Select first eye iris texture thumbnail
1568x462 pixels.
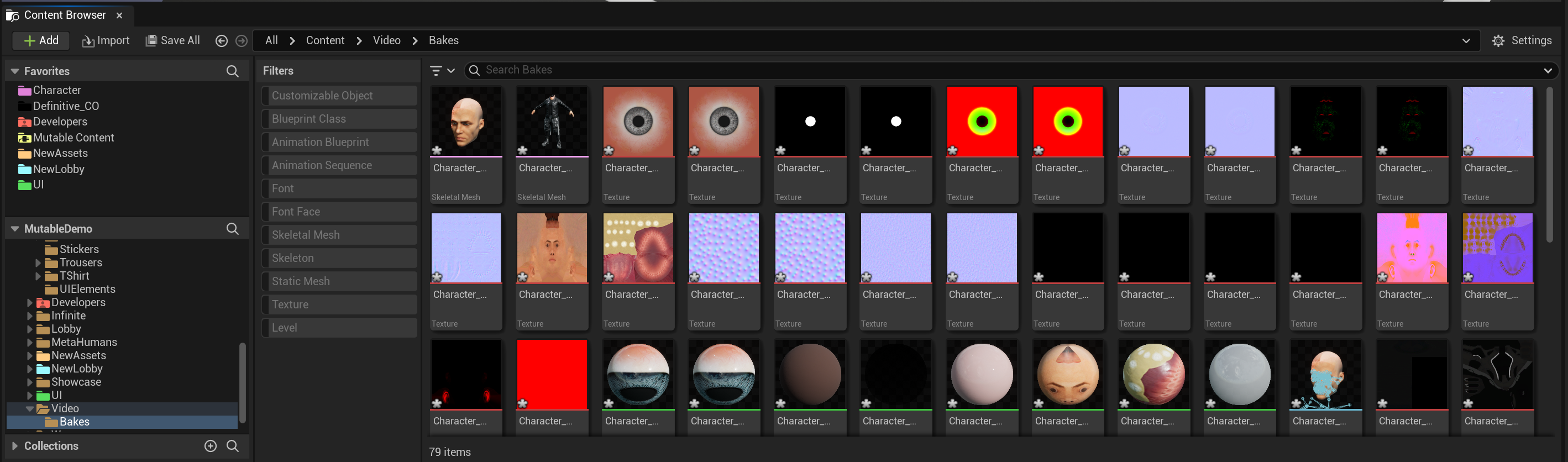[638, 121]
